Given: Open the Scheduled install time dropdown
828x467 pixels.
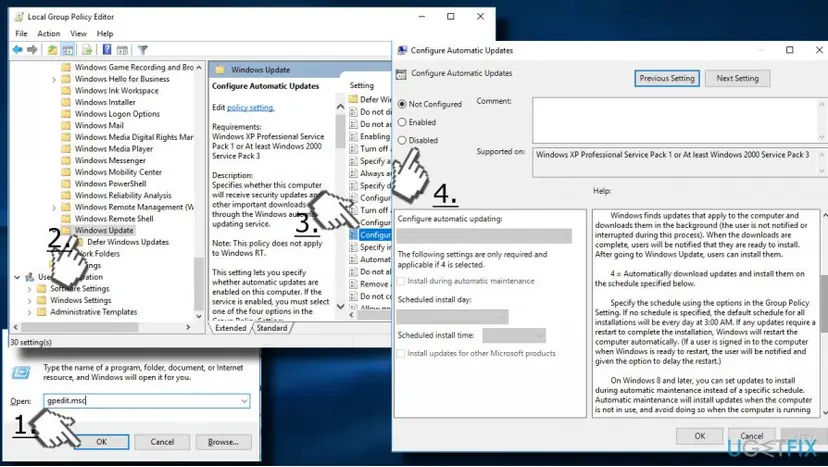Looking at the screenshot, I should click(514, 335).
